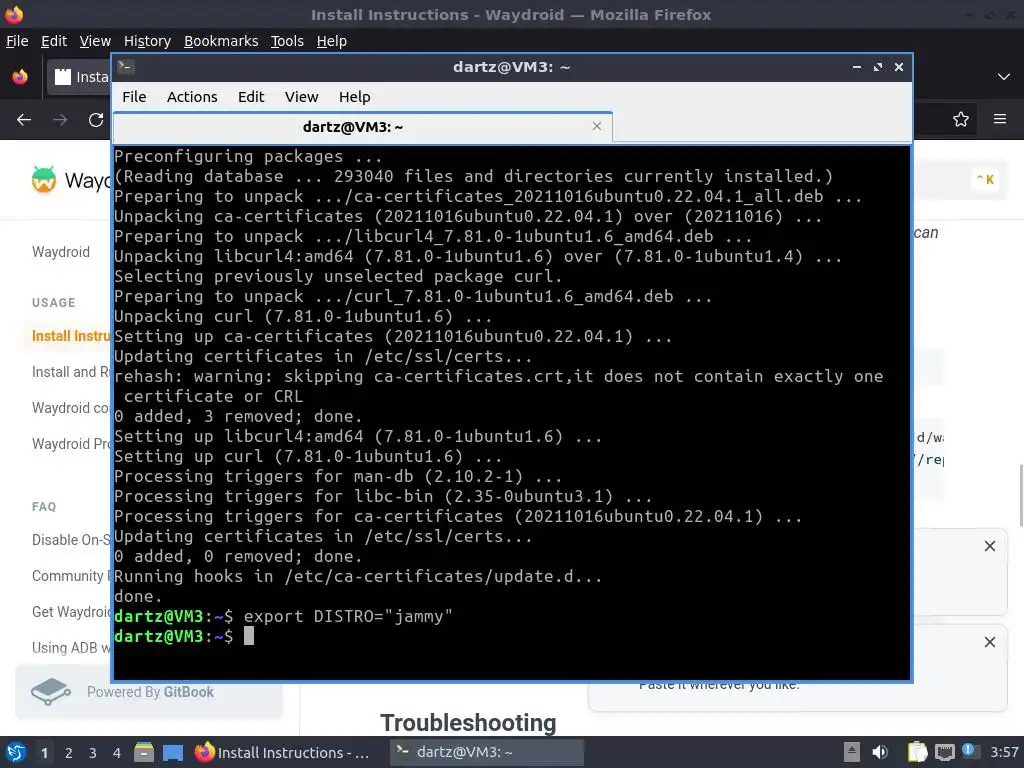The height and width of the screenshot is (768, 1024).
Task: Click the removable media eject tray icon
Action: point(852,752)
